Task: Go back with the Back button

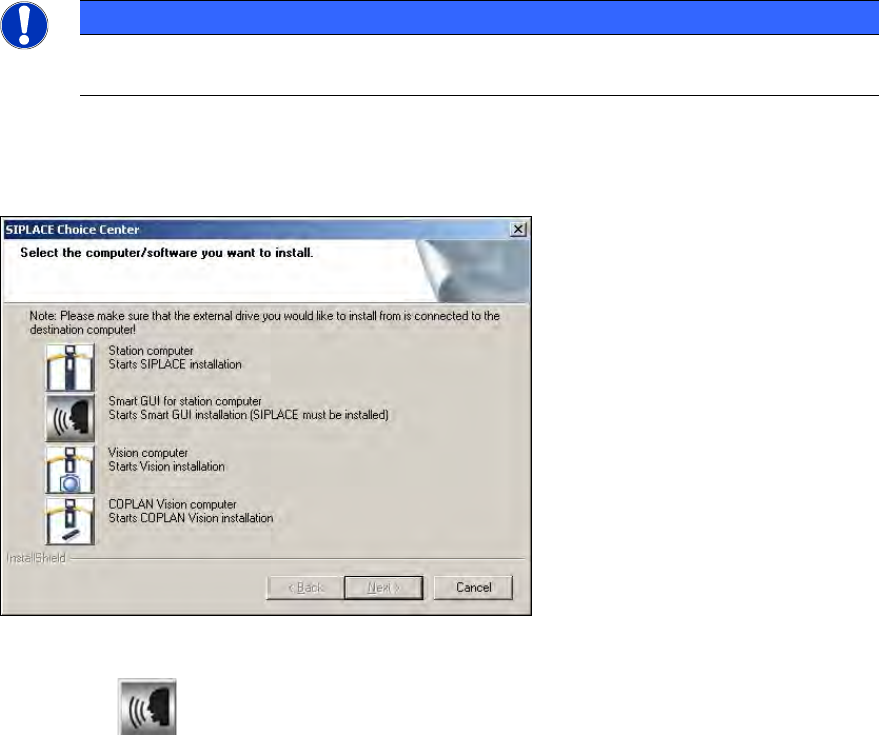Action: 305,588
